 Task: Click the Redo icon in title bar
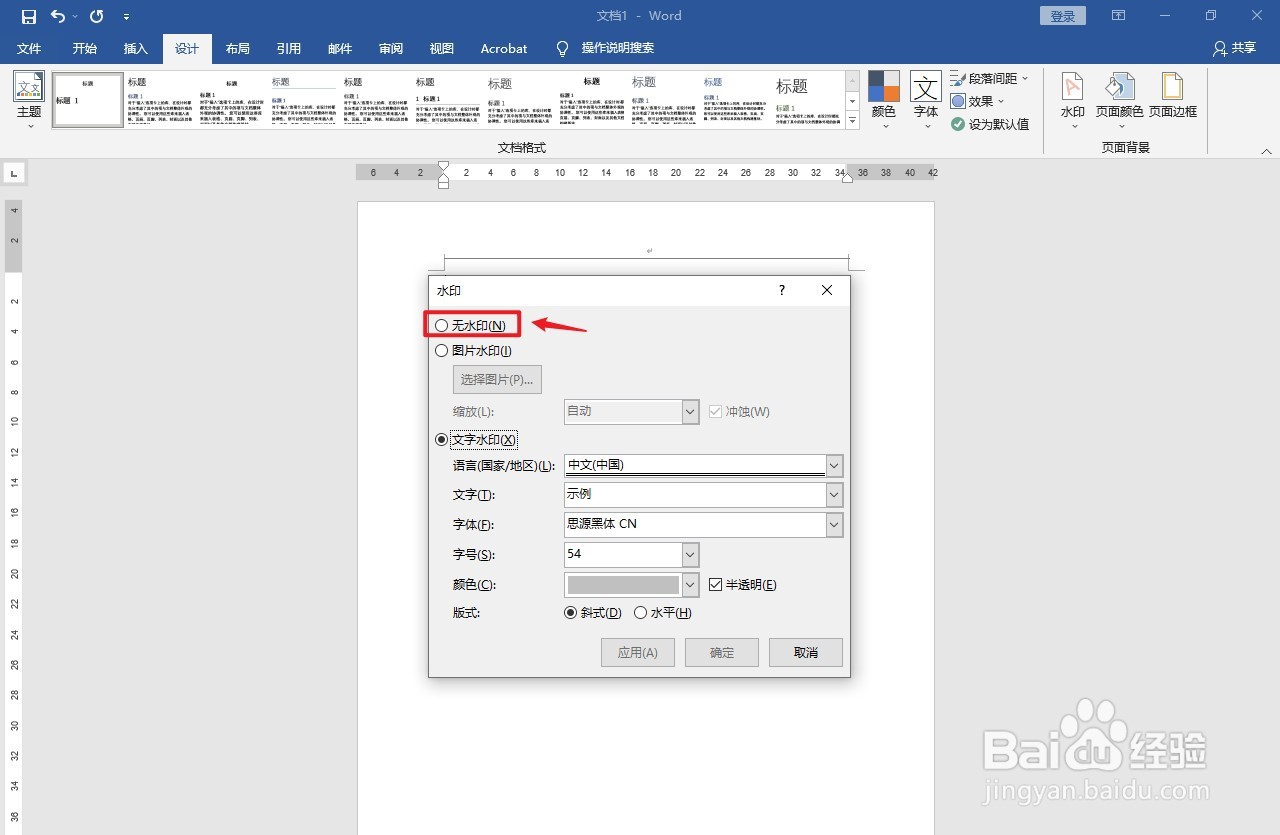pos(96,16)
